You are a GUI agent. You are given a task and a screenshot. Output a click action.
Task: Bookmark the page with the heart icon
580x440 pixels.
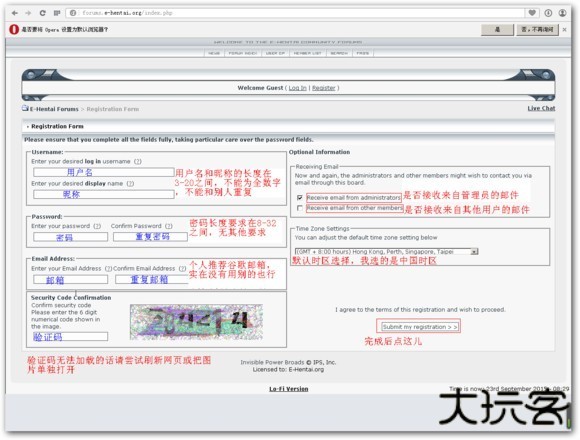[532, 13]
